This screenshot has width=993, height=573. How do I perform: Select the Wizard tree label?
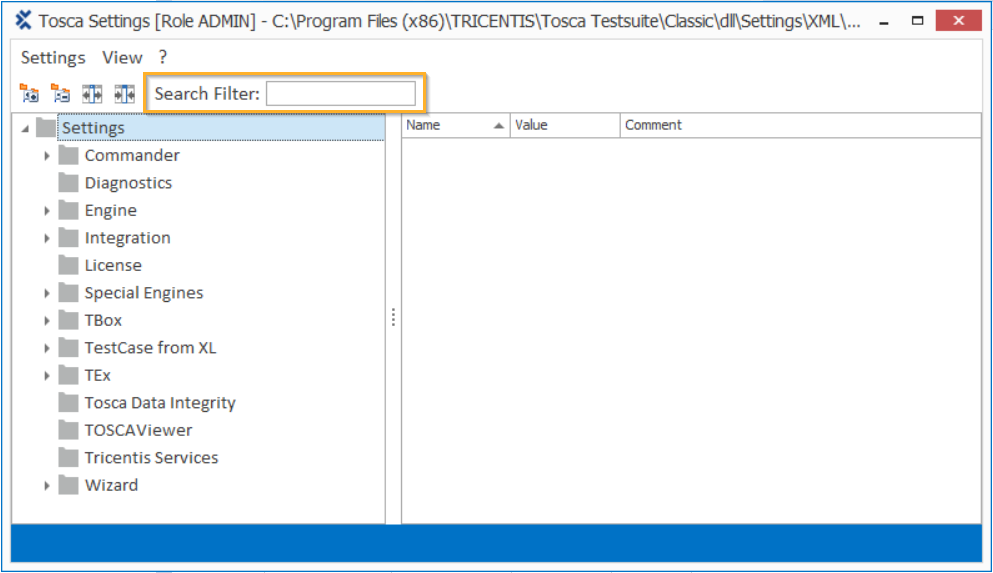tap(111, 485)
